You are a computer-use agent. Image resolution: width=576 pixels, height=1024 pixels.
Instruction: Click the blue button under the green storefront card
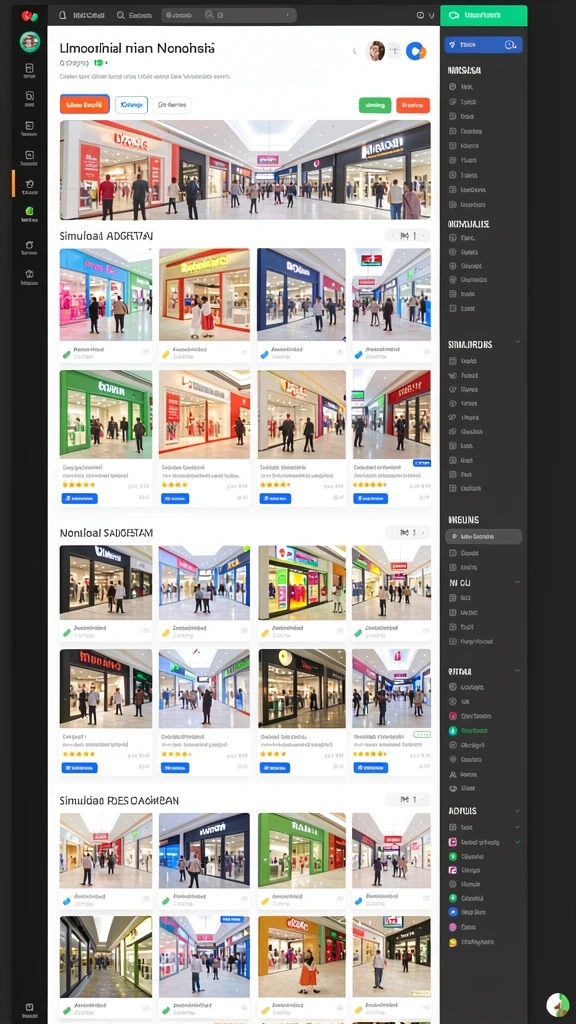click(80, 498)
